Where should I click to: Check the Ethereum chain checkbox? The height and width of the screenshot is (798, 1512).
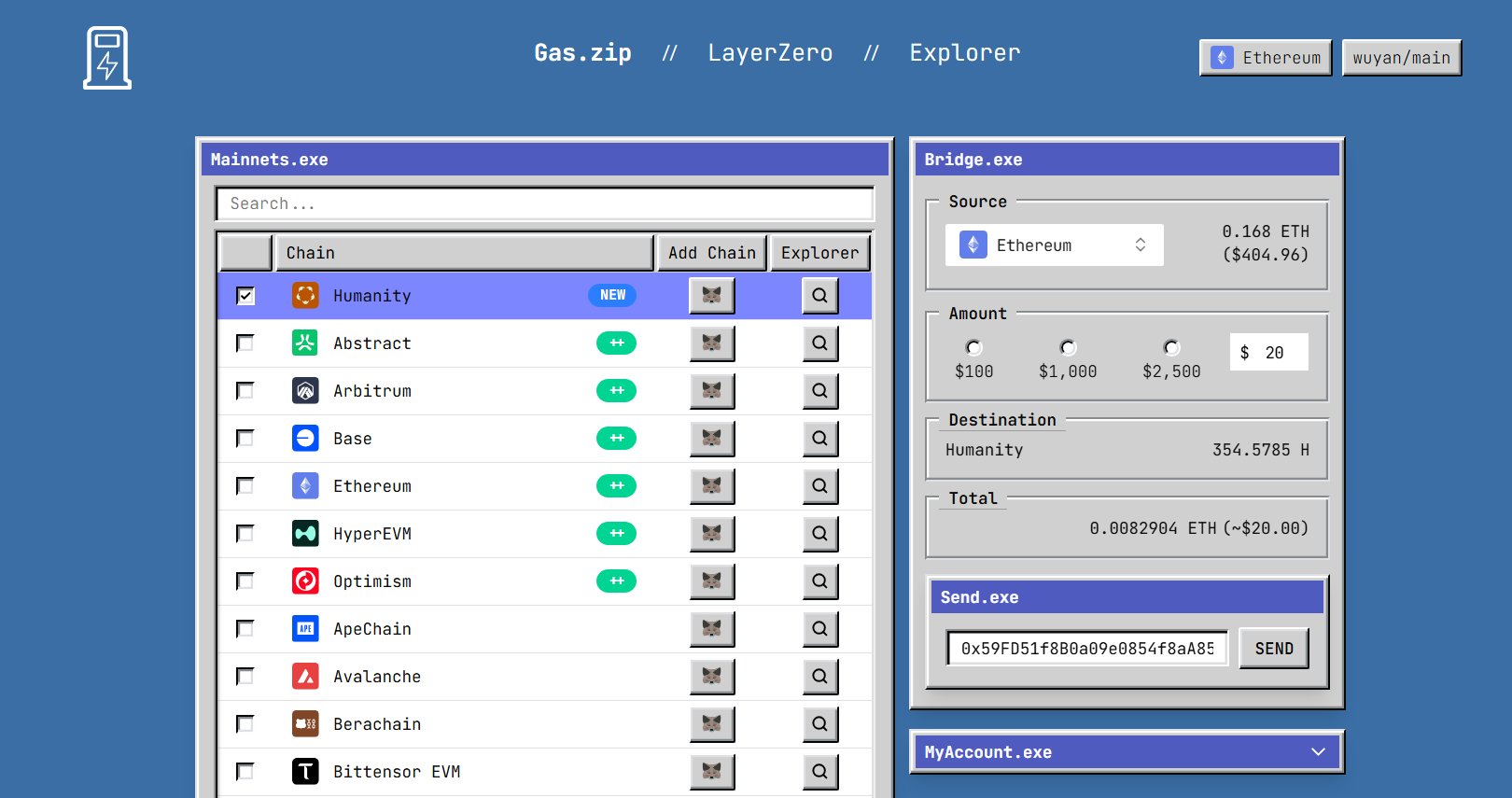tap(245, 486)
